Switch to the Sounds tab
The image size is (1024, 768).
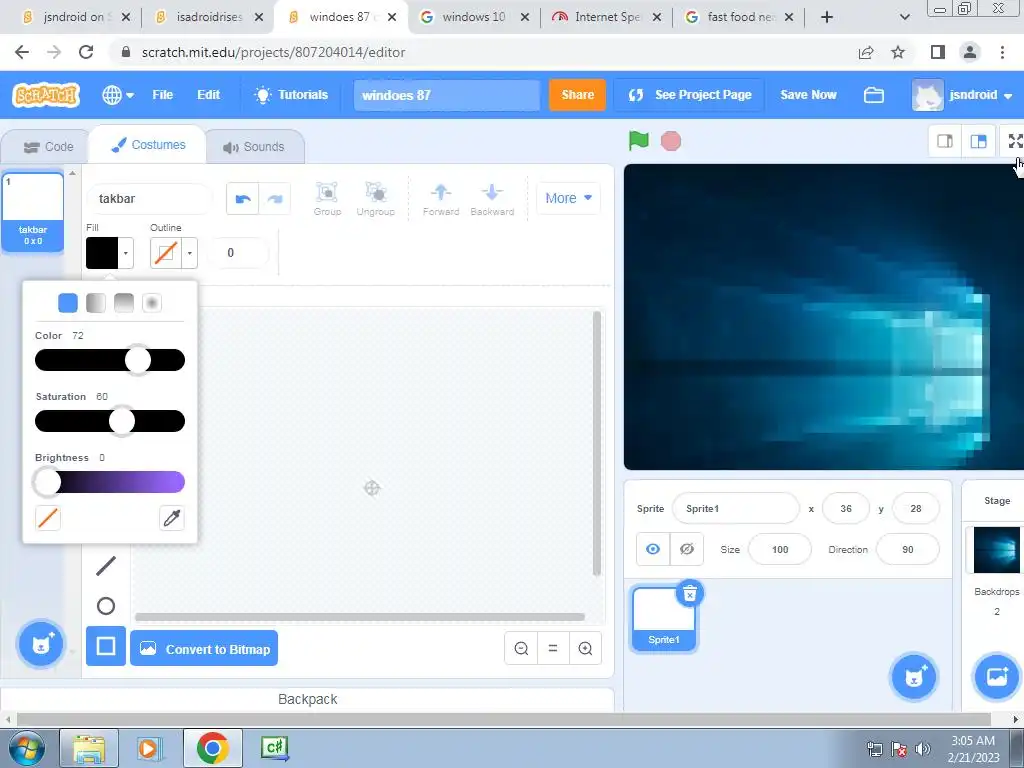(x=254, y=147)
